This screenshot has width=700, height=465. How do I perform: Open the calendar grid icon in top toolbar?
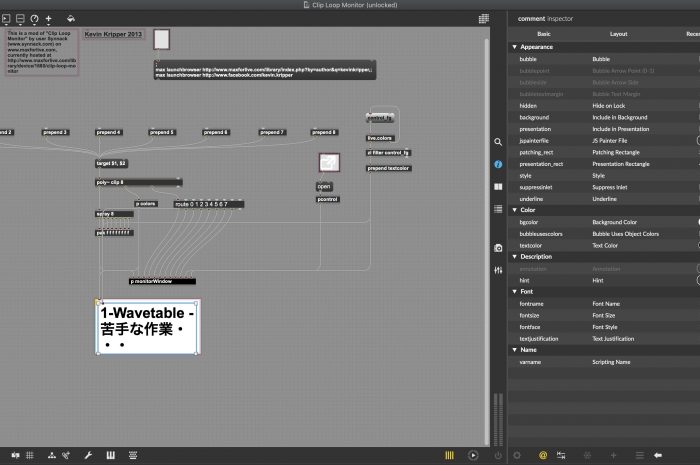coord(483,19)
